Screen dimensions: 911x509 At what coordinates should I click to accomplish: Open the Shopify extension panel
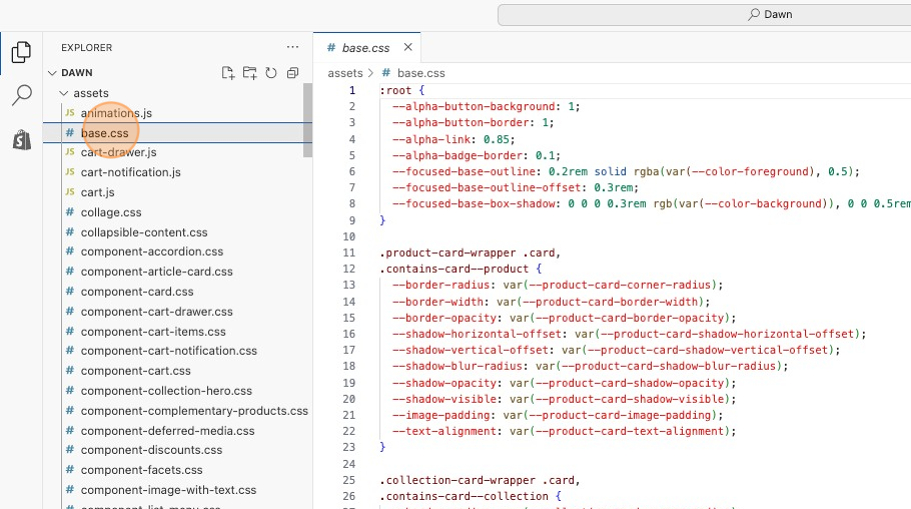click(21, 140)
